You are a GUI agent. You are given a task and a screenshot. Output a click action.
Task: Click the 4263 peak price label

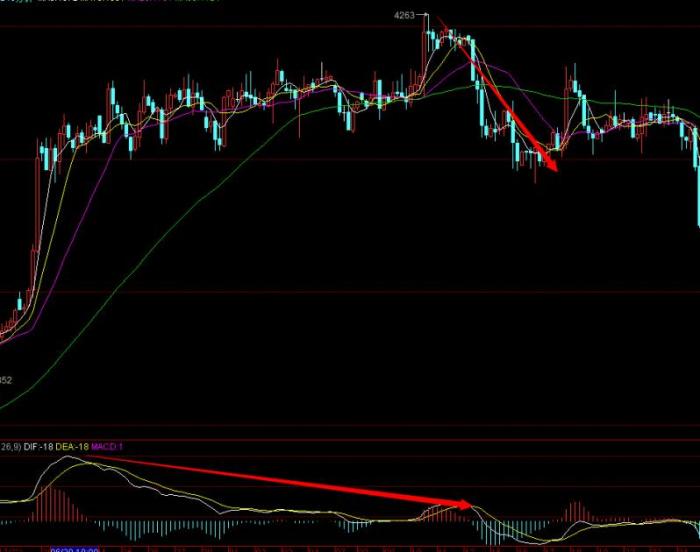404,16
